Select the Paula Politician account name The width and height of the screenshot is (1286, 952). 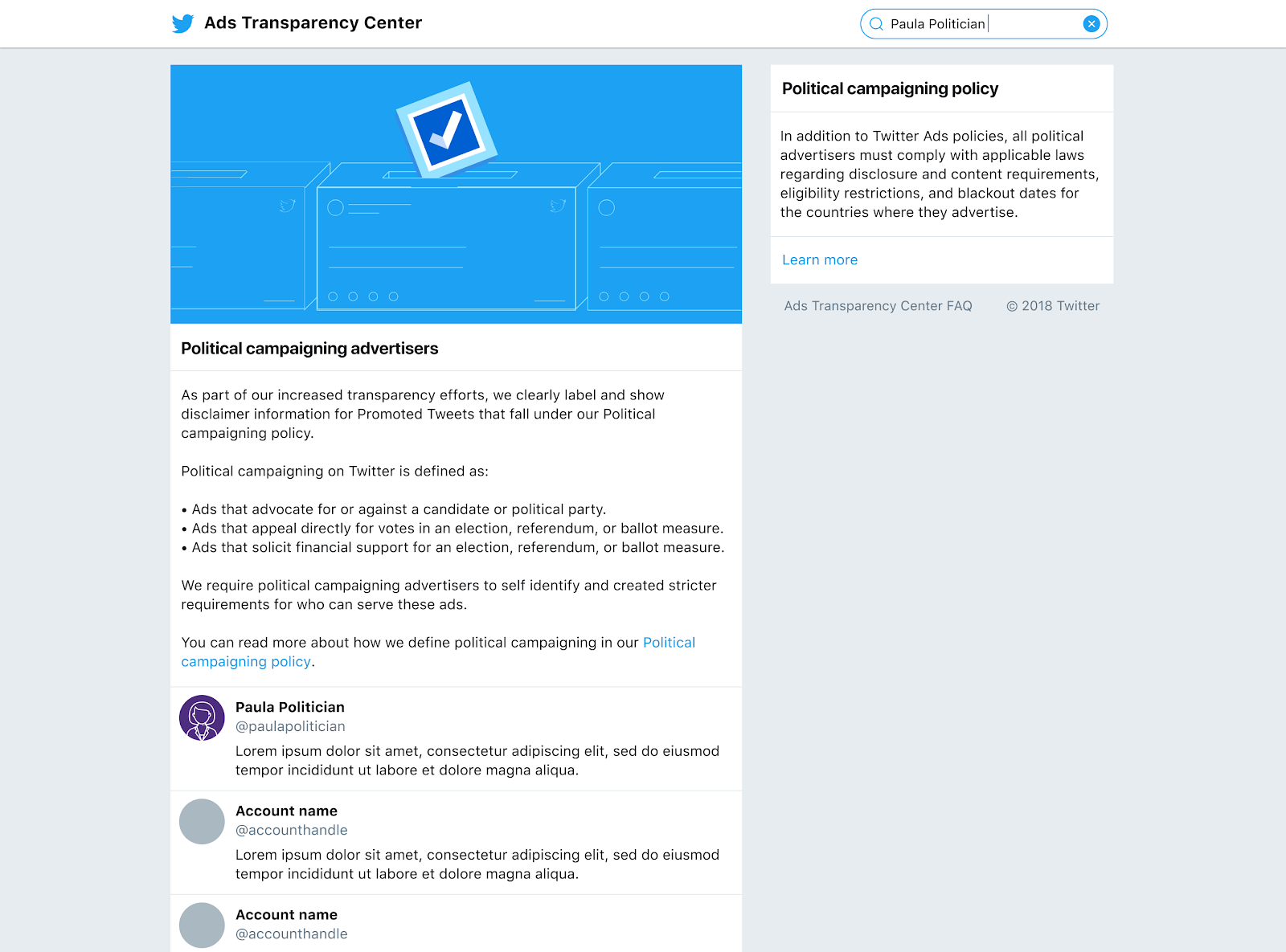click(290, 707)
